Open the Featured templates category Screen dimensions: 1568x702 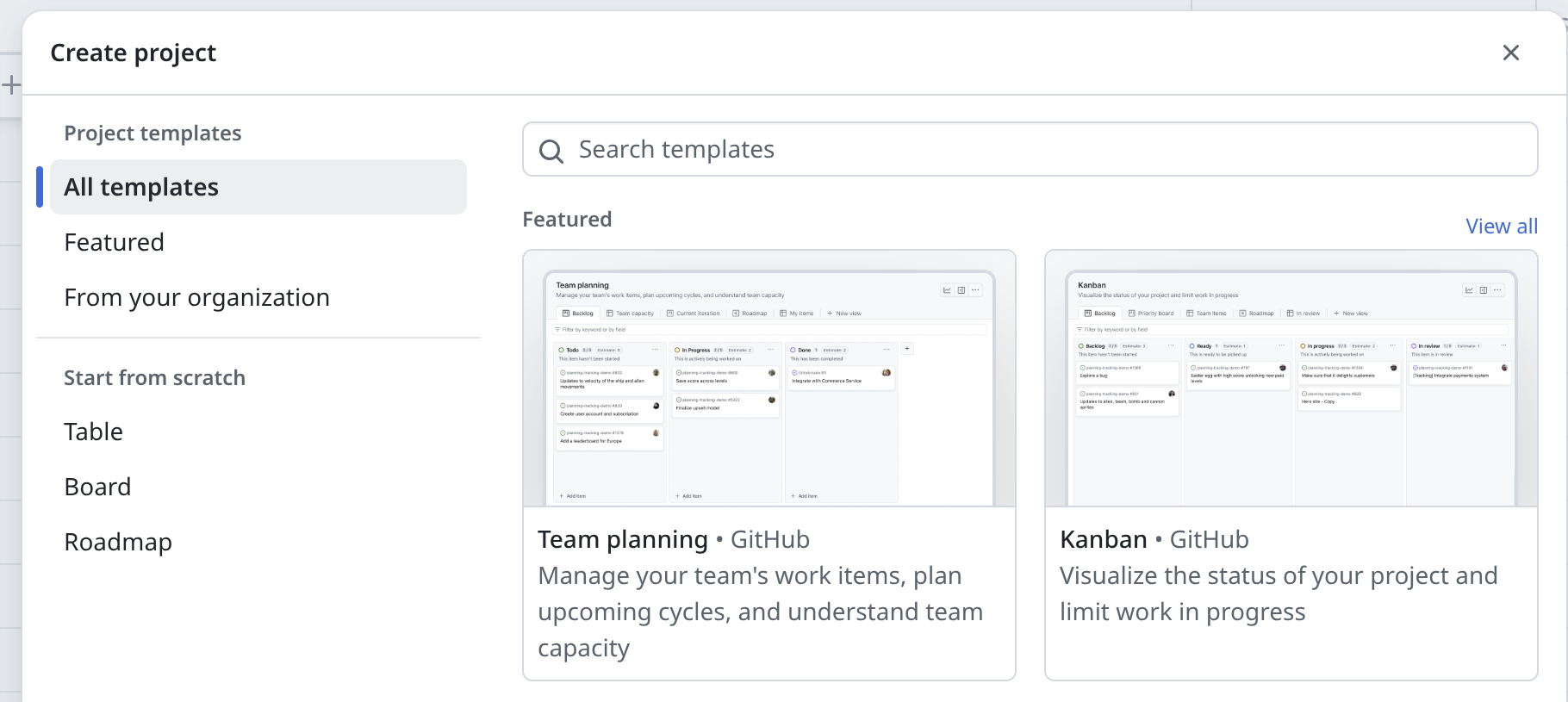pos(114,242)
